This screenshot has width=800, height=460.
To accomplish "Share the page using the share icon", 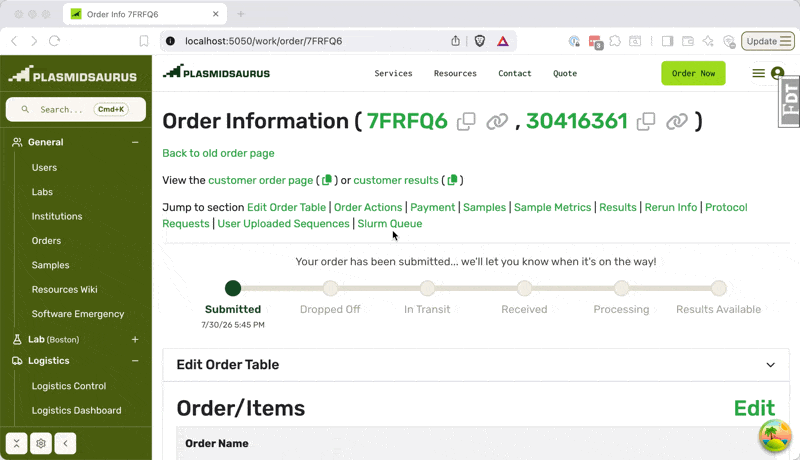I will click(456, 41).
